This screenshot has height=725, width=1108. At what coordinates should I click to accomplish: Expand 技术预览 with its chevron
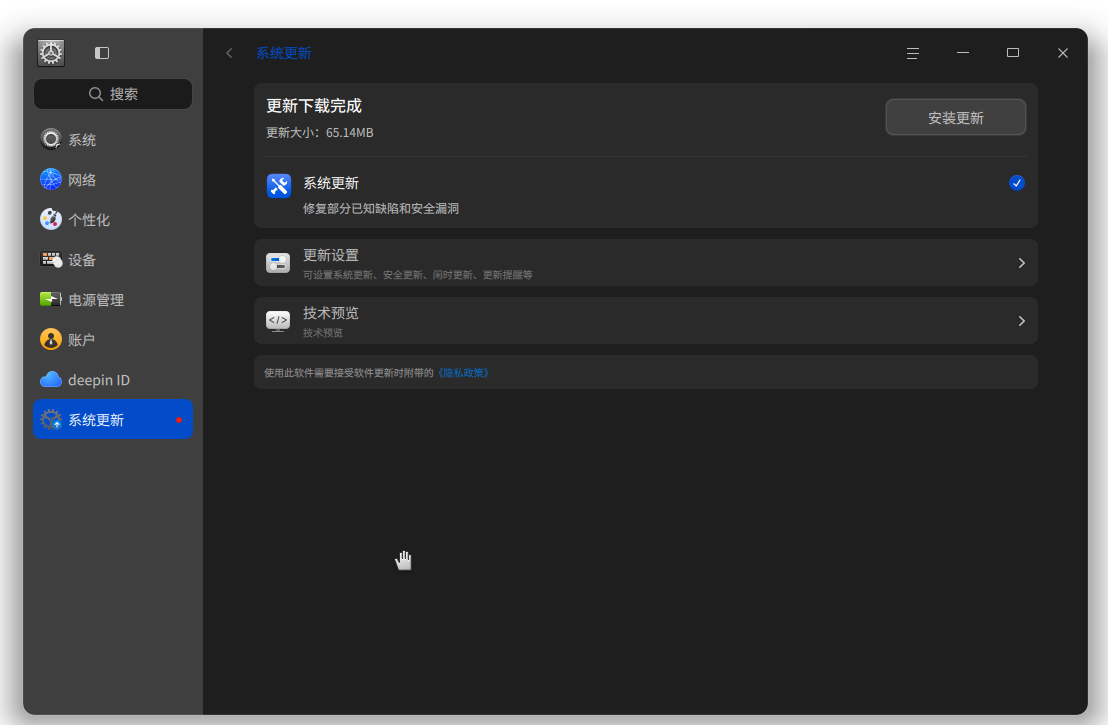pyautogui.click(x=1022, y=321)
